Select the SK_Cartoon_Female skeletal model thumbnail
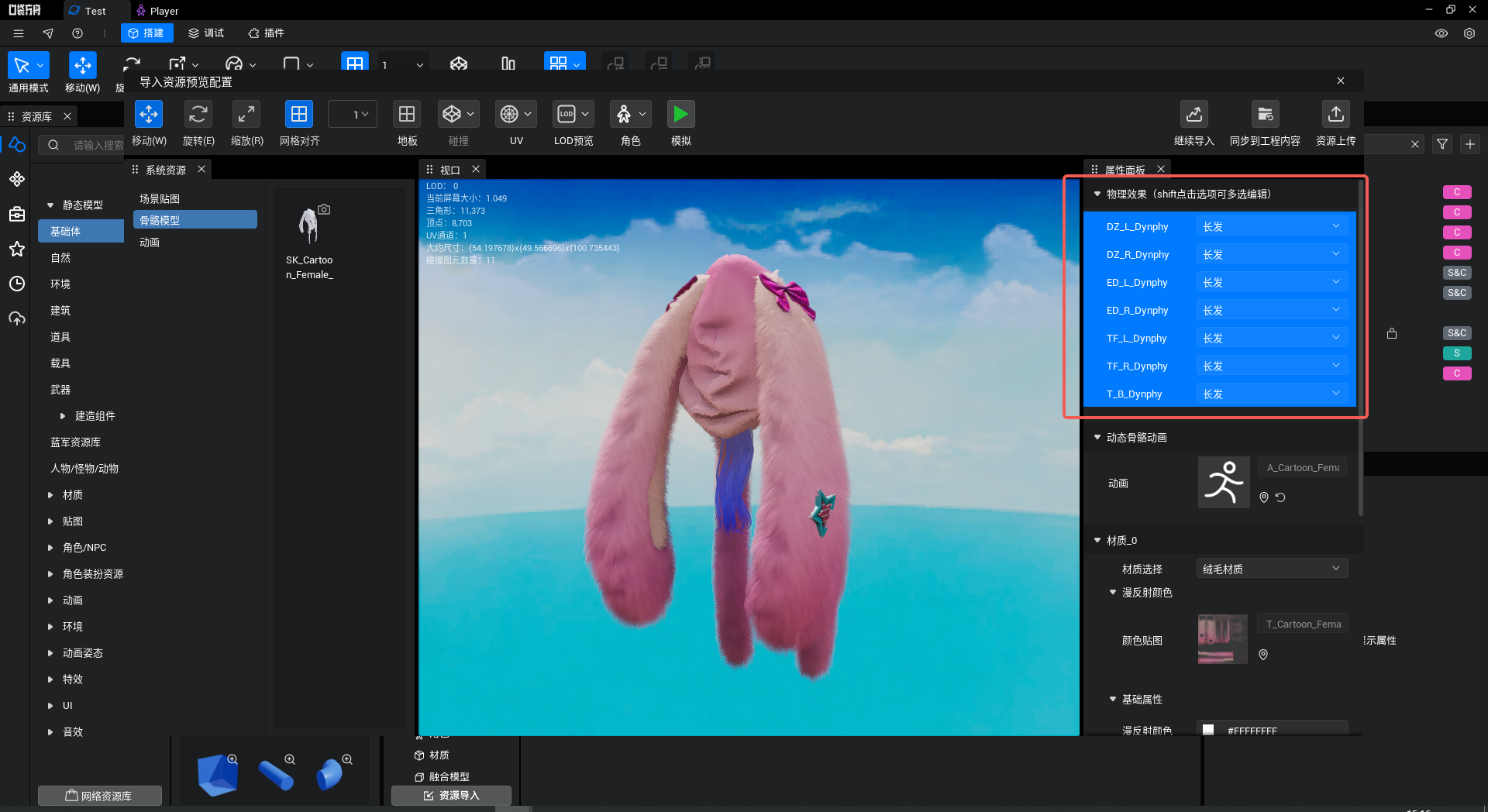The width and height of the screenshot is (1488, 812). point(309,225)
